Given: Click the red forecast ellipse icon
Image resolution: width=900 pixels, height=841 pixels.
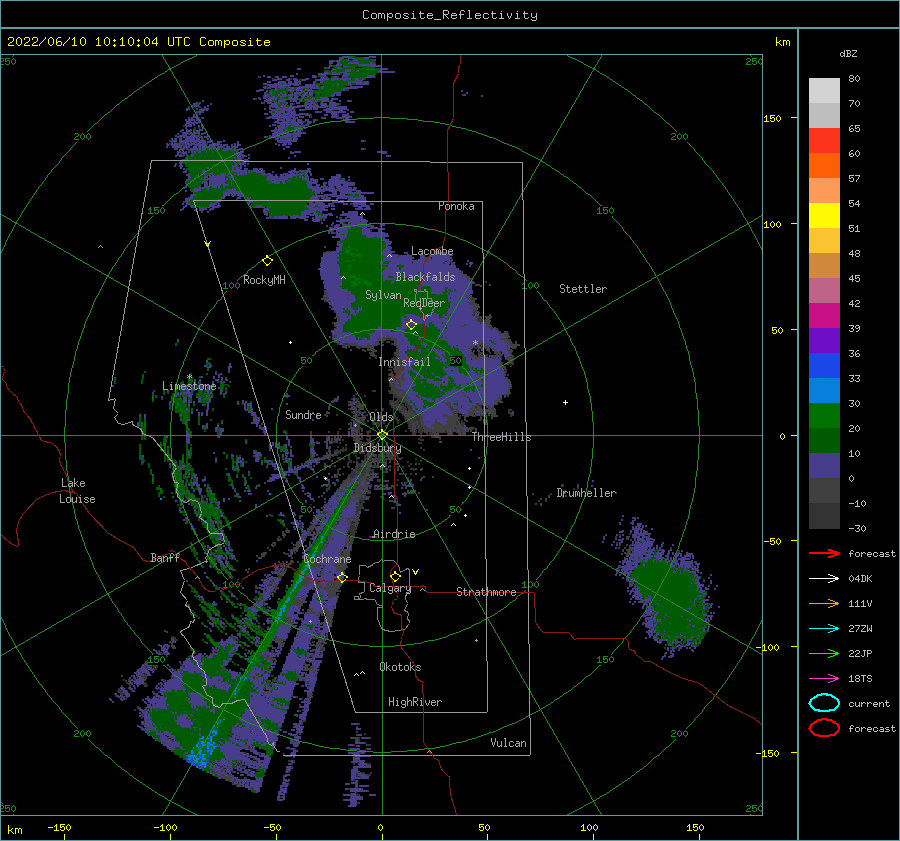Looking at the screenshot, I should click(824, 728).
